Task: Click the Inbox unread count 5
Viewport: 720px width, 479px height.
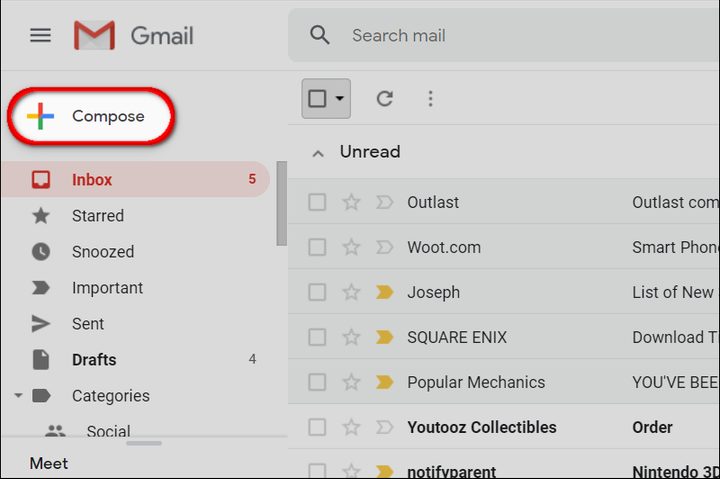Action: tap(252, 179)
